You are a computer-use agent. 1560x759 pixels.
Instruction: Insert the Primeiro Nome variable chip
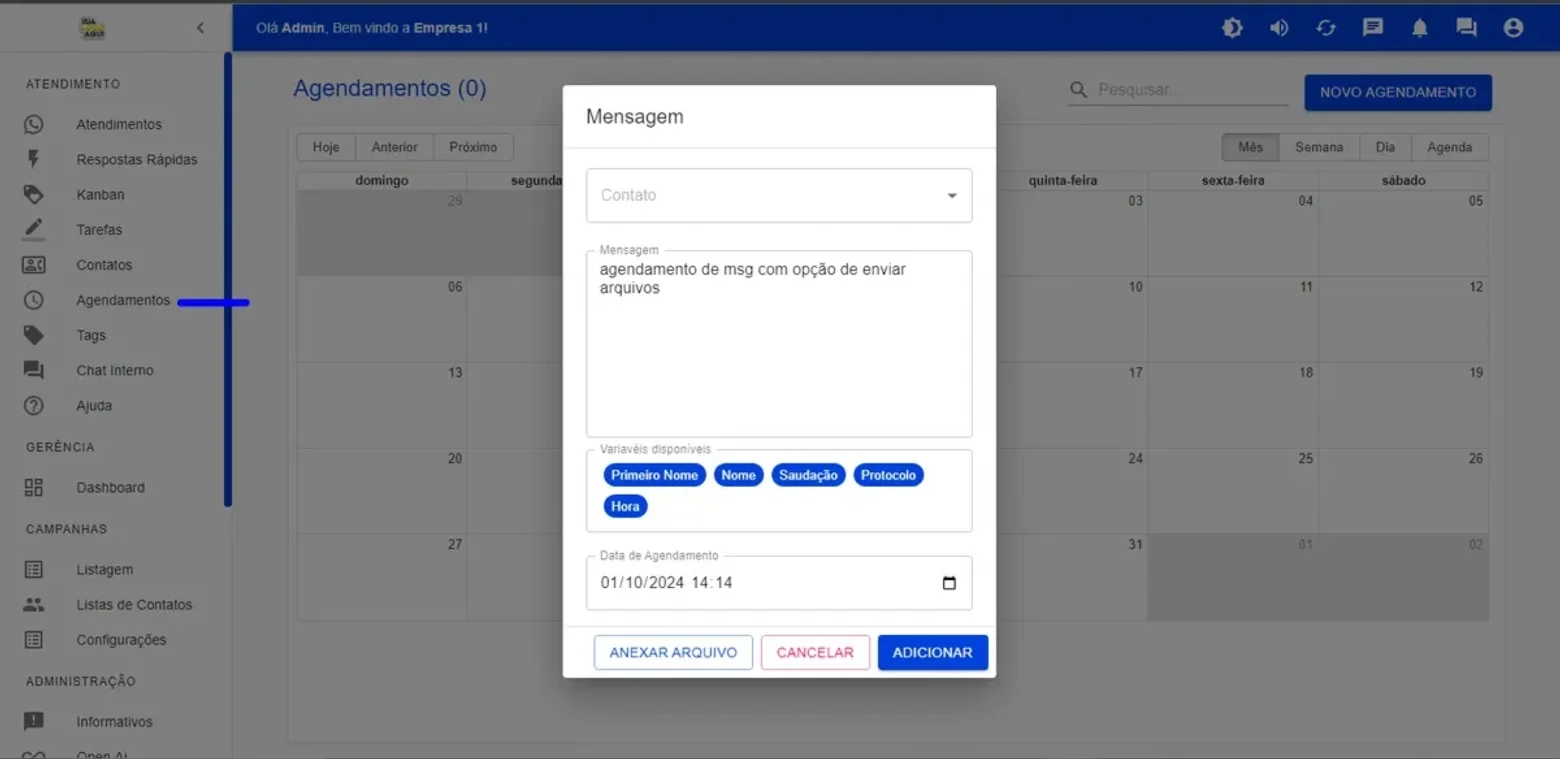[x=654, y=475]
